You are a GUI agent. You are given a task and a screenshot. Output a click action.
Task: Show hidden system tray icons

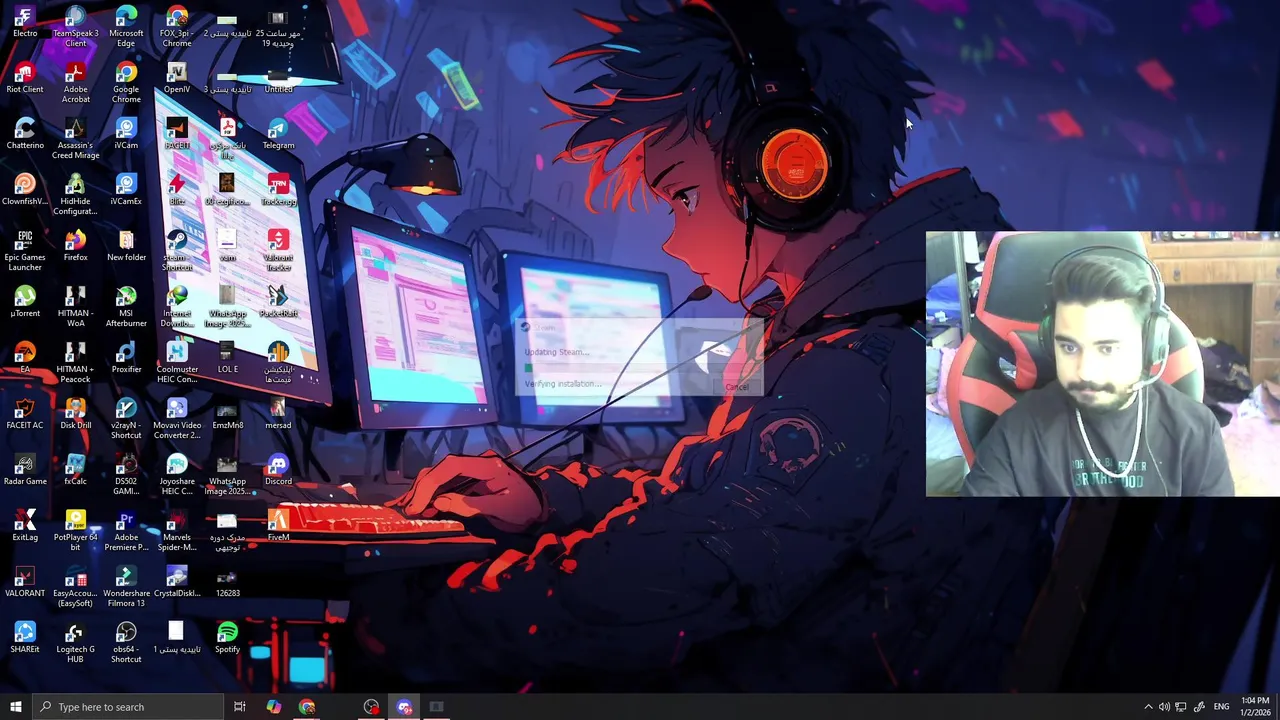pos(1148,707)
